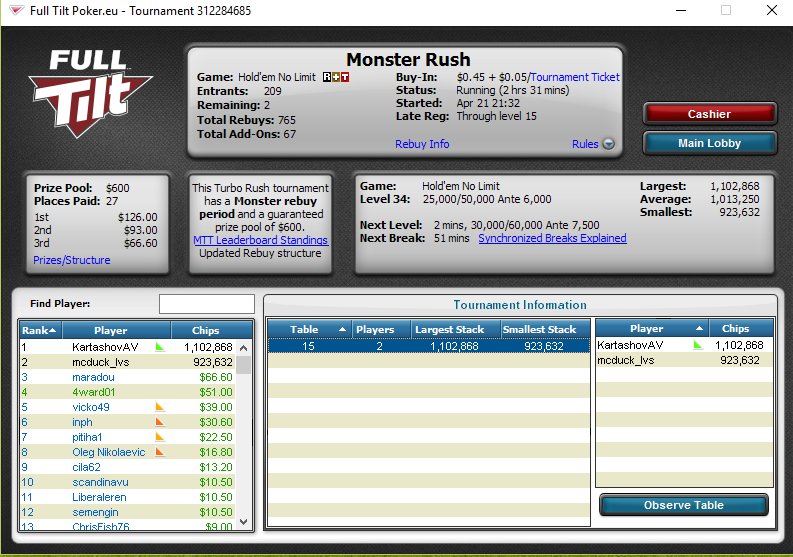Sort ranking list by Rank column
The height and width of the screenshot is (557, 793).
pyautogui.click(x=40, y=330)
